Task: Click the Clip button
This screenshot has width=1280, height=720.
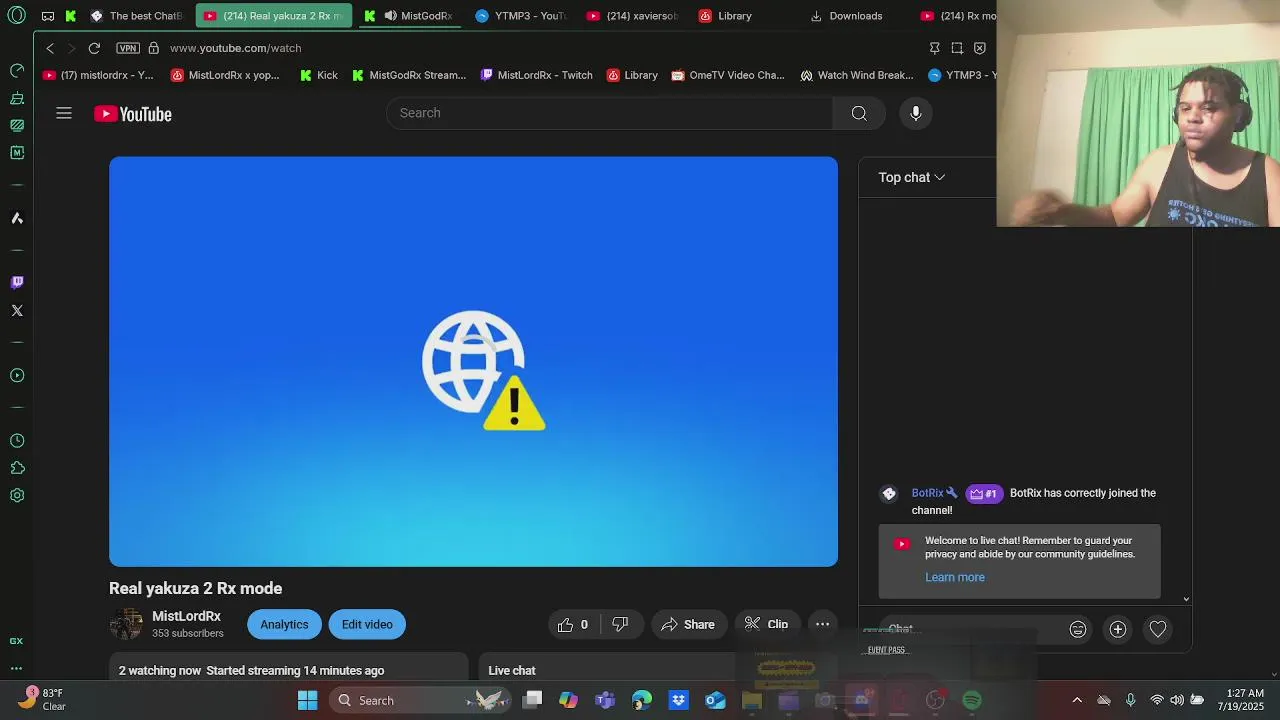Action: point(767,624)
